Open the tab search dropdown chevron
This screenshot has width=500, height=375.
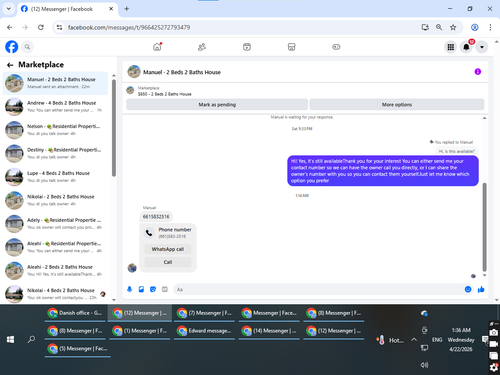(x=9, y=9)
